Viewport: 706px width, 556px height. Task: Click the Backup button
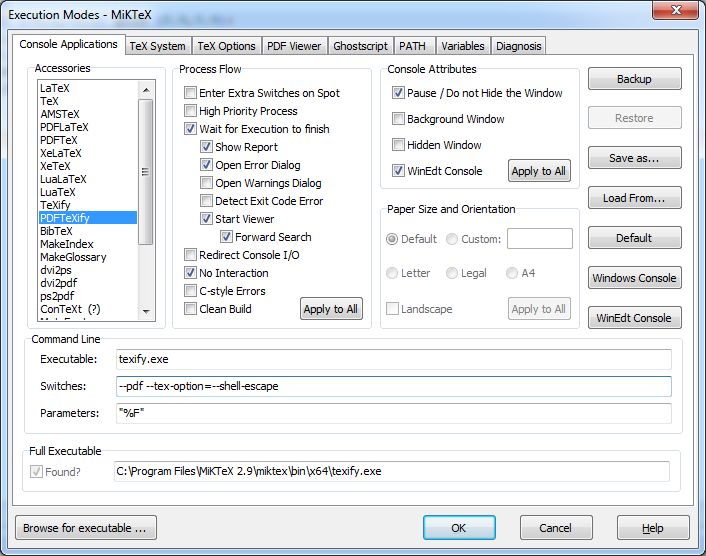pyautogui.click(x=634, y=79)
